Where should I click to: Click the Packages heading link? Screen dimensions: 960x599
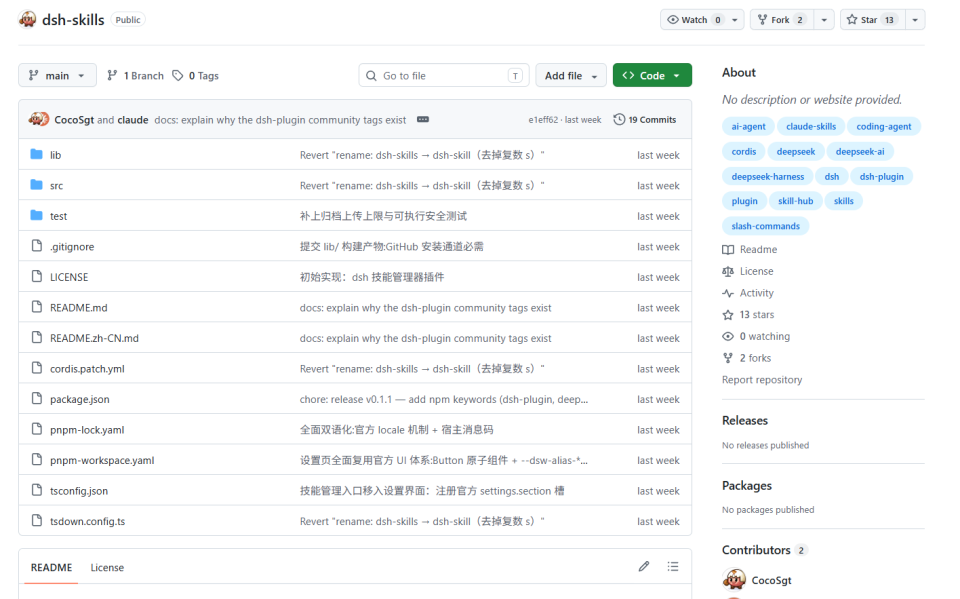(746, 485)
